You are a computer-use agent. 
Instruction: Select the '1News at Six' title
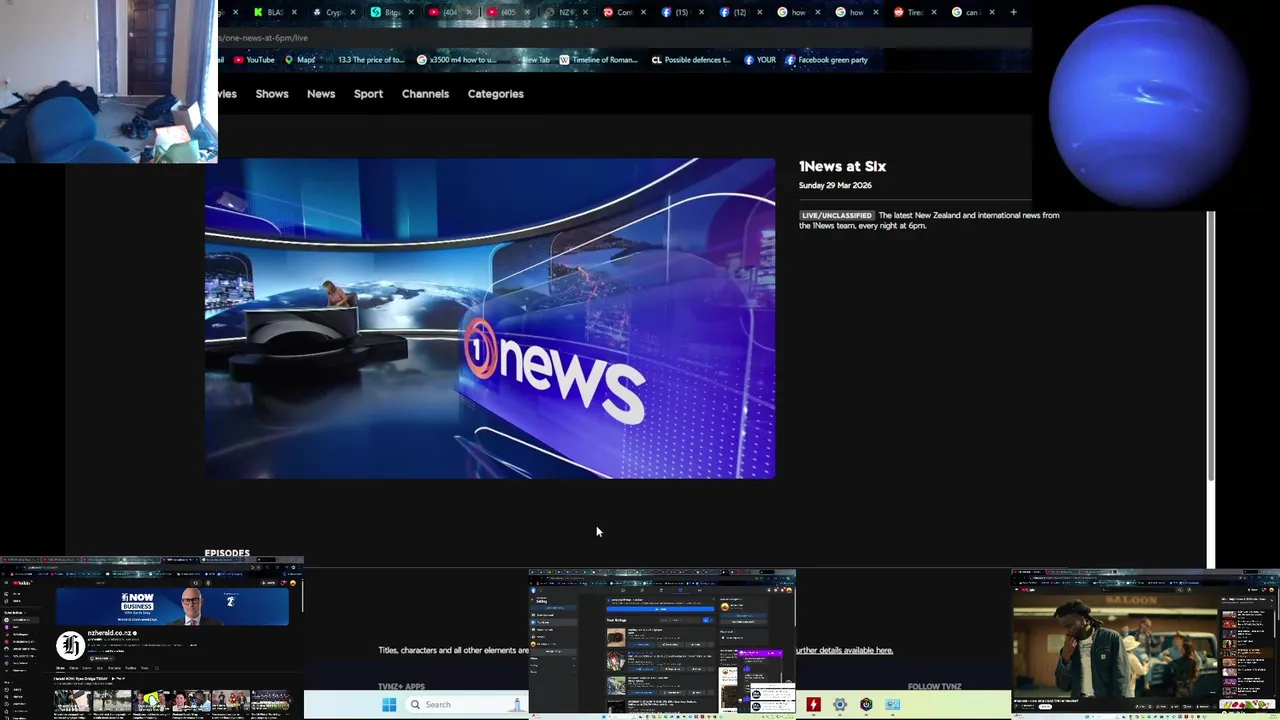point(842,166)
